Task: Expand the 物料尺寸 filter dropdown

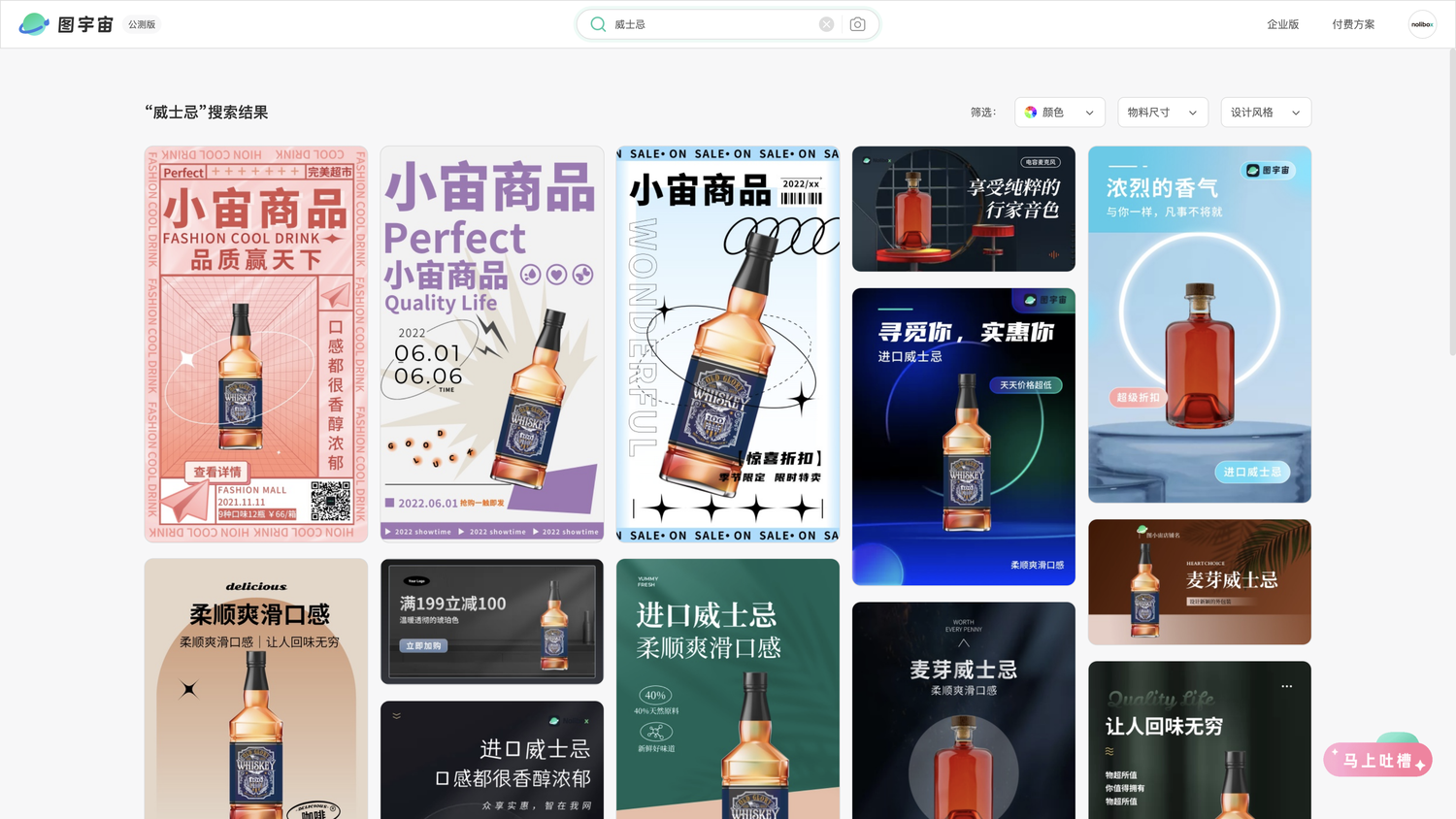Action: click(x=1163, y=113)
